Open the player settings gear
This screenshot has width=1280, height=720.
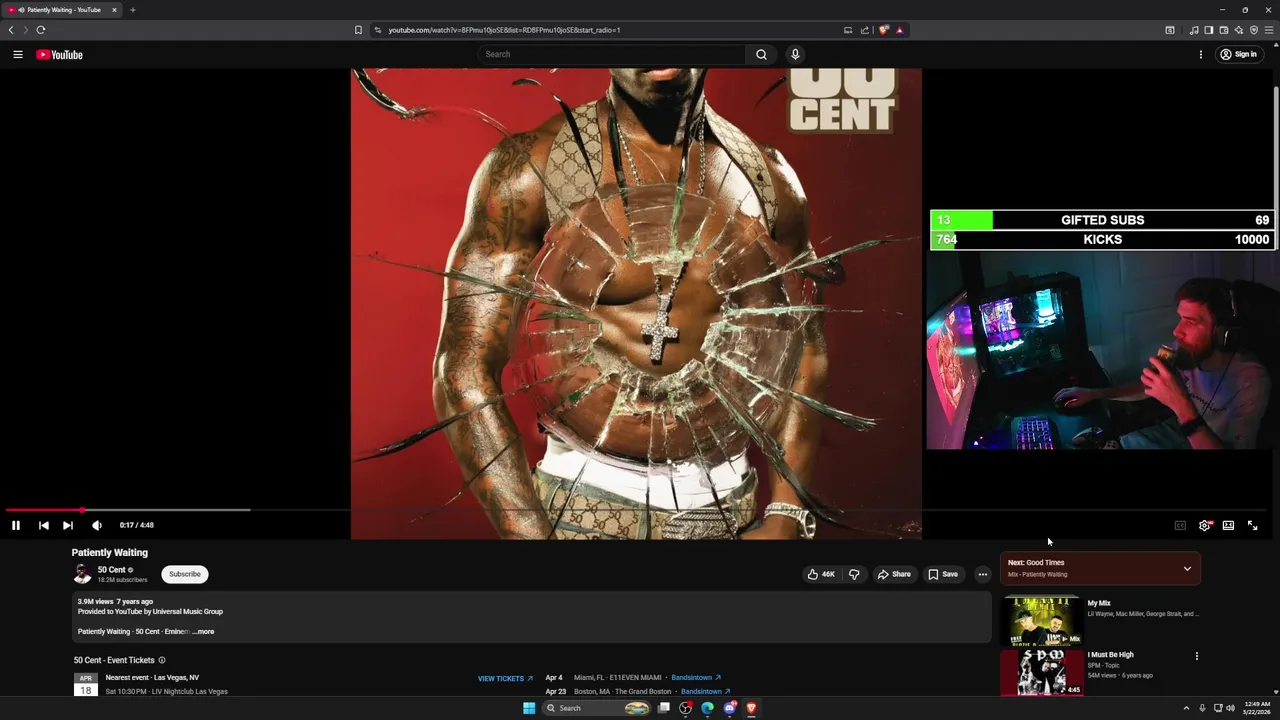pyautogui.click(x=1205, y=525)
